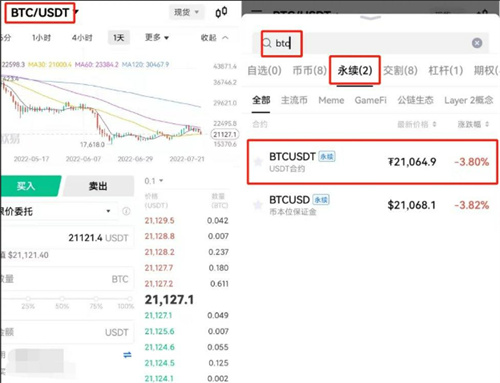
Task: Select ask price 21,127.7 in order book
Action: [159, 268]
